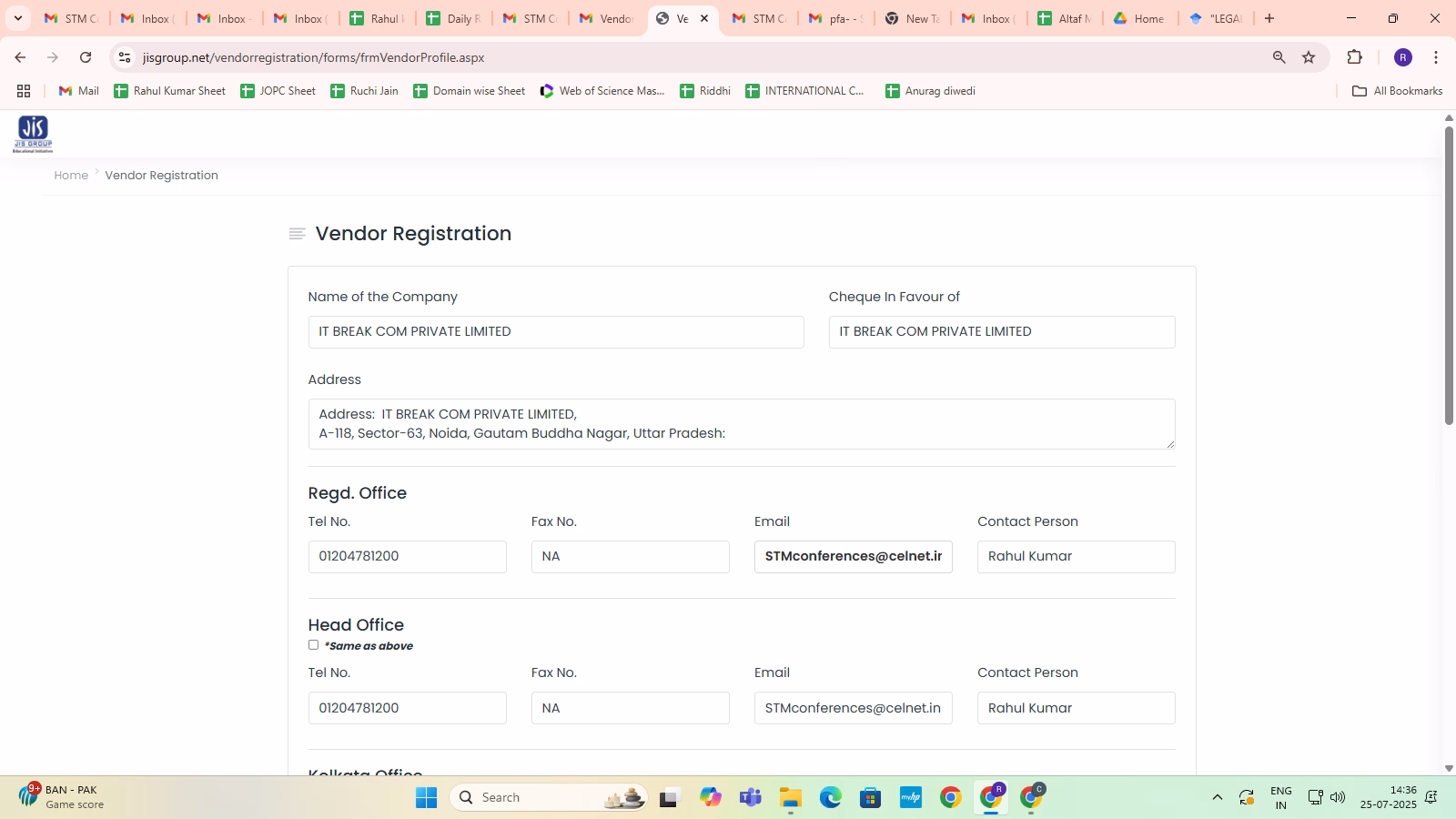Open the zoom magnifier in address bar
This screenshot has height=819, width=1456.
coord(1279,57)
